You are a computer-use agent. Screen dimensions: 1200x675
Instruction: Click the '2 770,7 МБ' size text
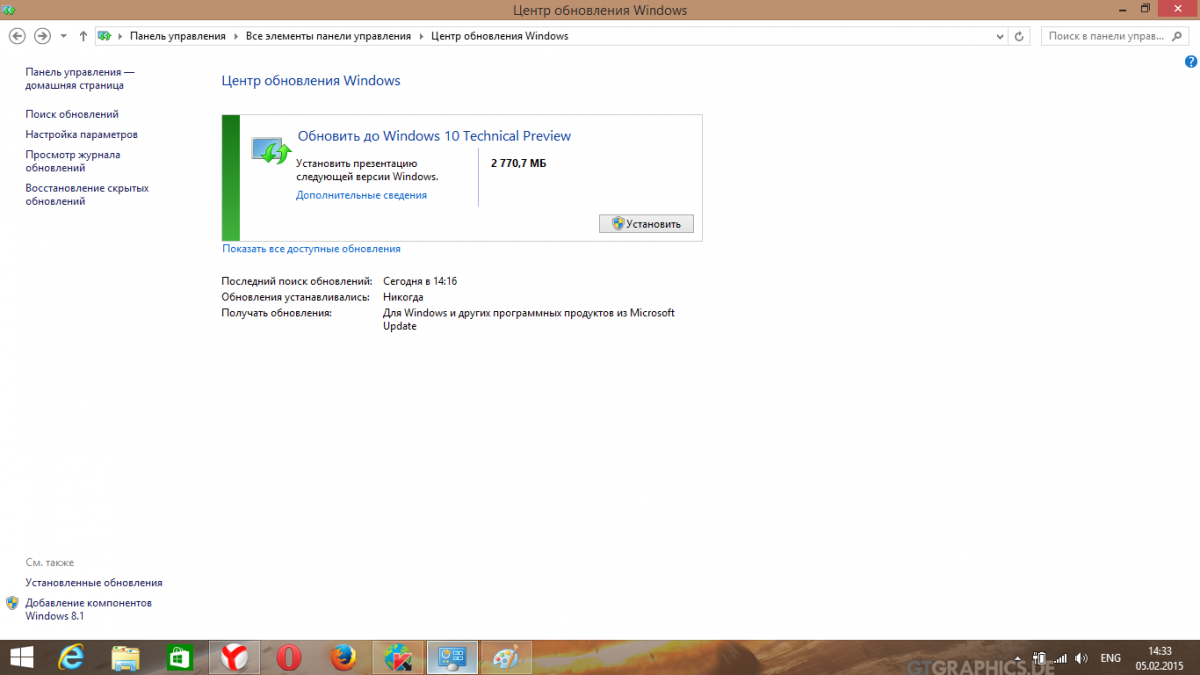(518, 162)
